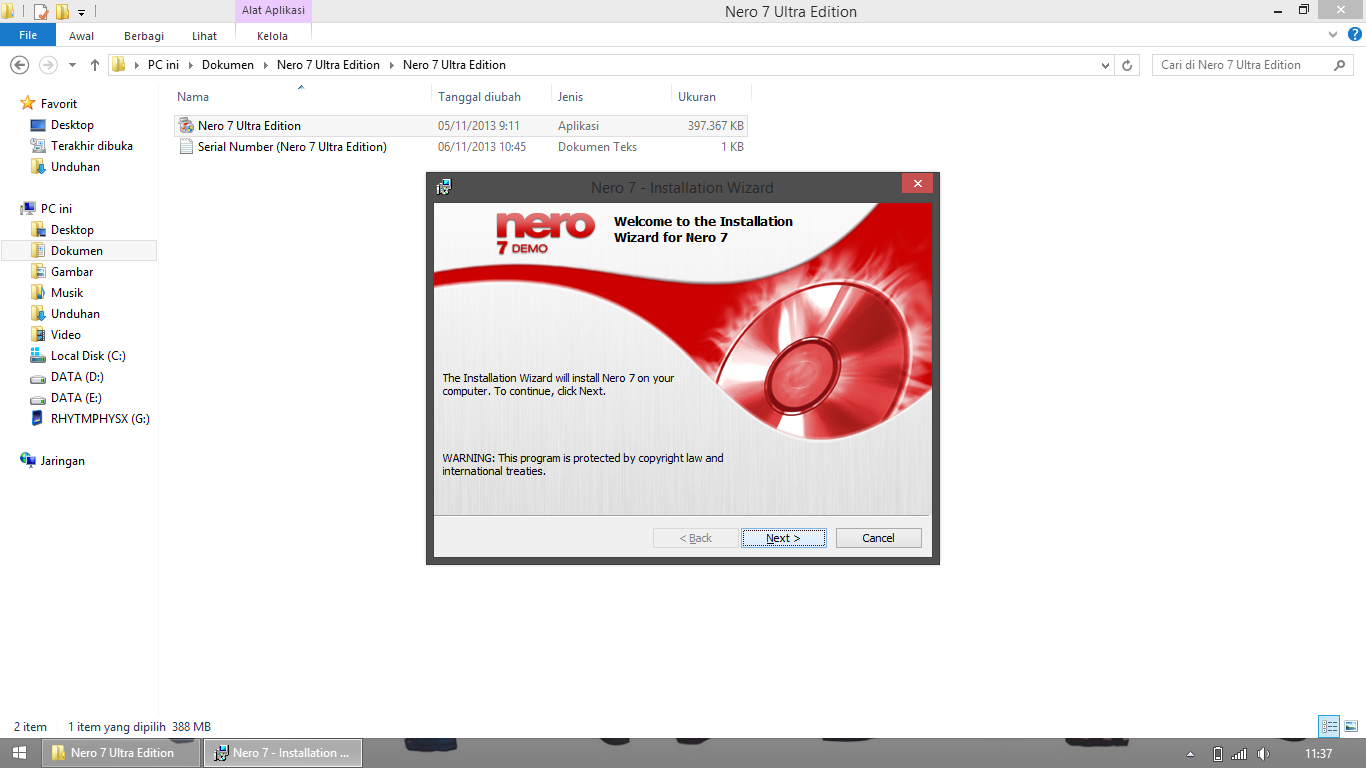Click PC ini in the address path
This screenshot has height=768, width=1366.
(x=163, y=65)
